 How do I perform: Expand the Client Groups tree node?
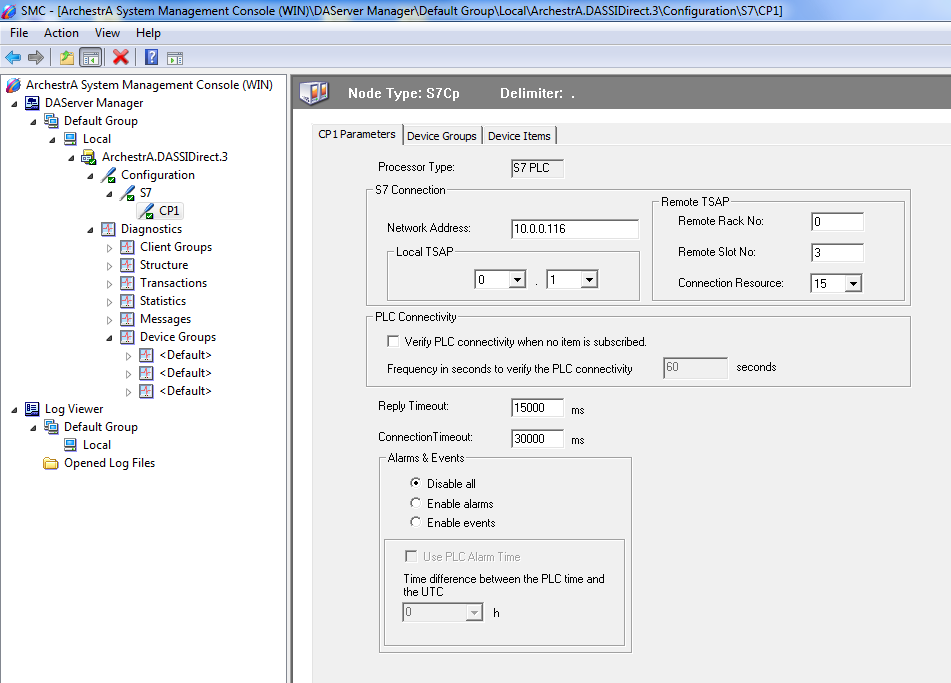110,247
